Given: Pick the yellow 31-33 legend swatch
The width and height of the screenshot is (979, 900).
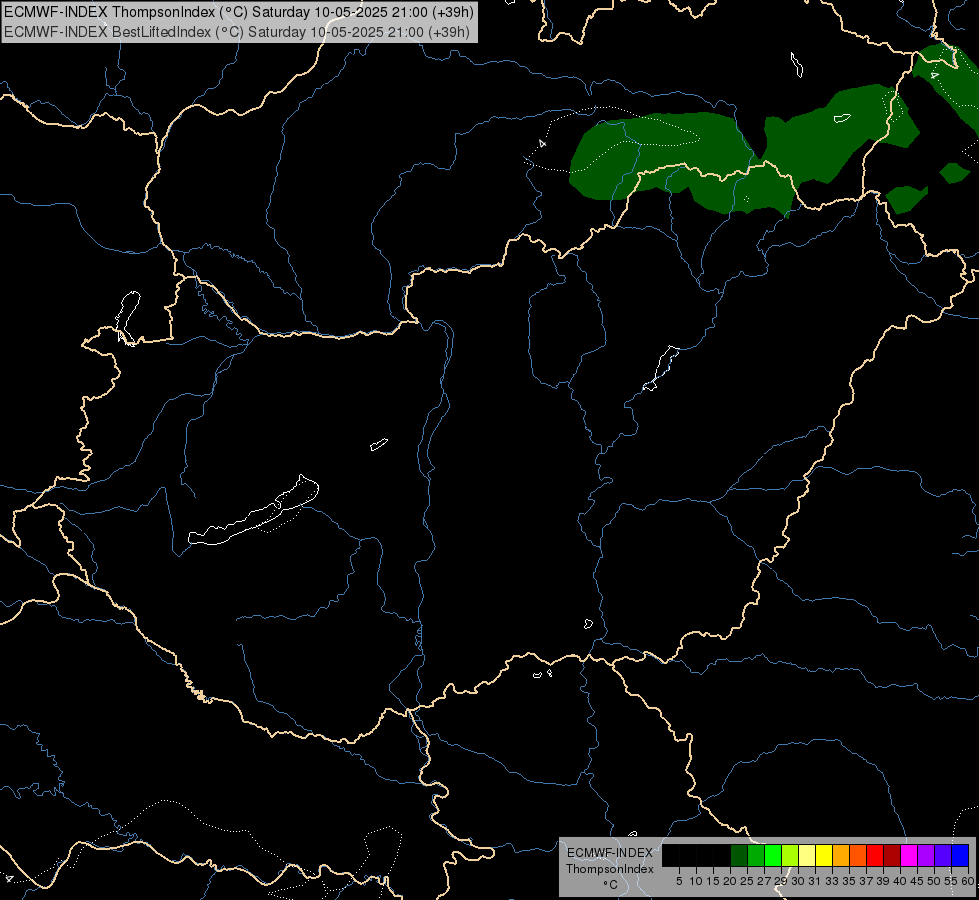Looking at the screenshot, I should pyautogui.click(x=824, y=855).
